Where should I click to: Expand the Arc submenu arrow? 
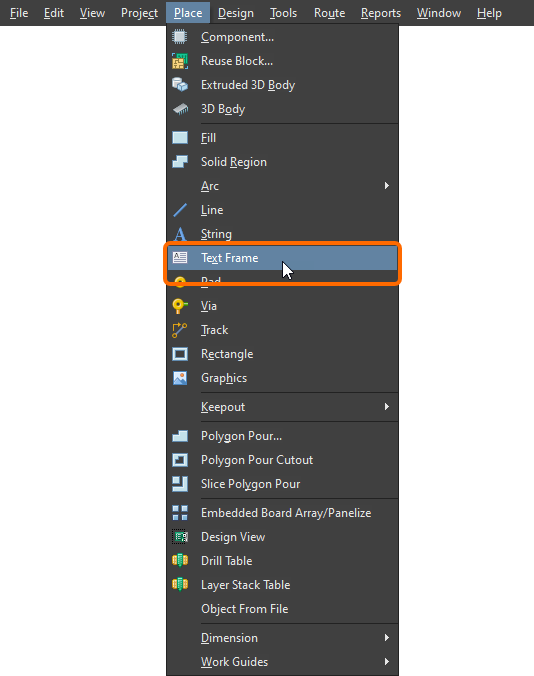click(x=387, y=186)
